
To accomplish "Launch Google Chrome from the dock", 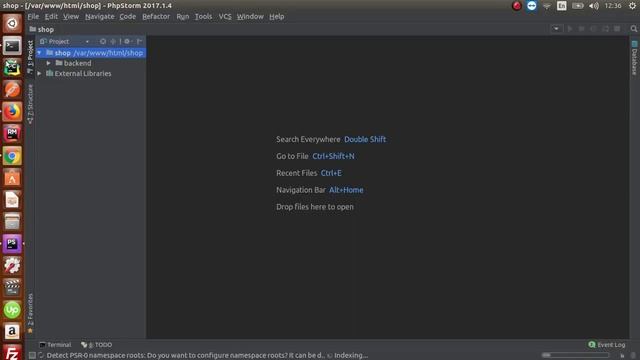I will (12, 156).
